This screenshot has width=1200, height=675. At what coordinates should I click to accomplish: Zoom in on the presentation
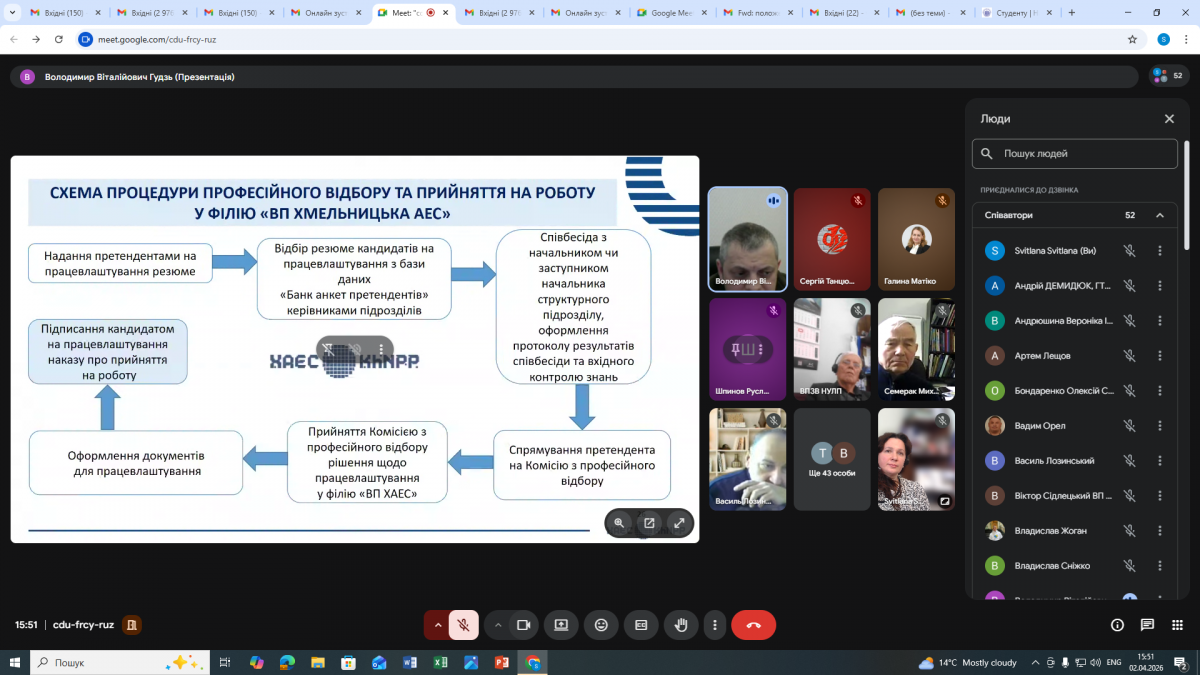coord(619,523)
